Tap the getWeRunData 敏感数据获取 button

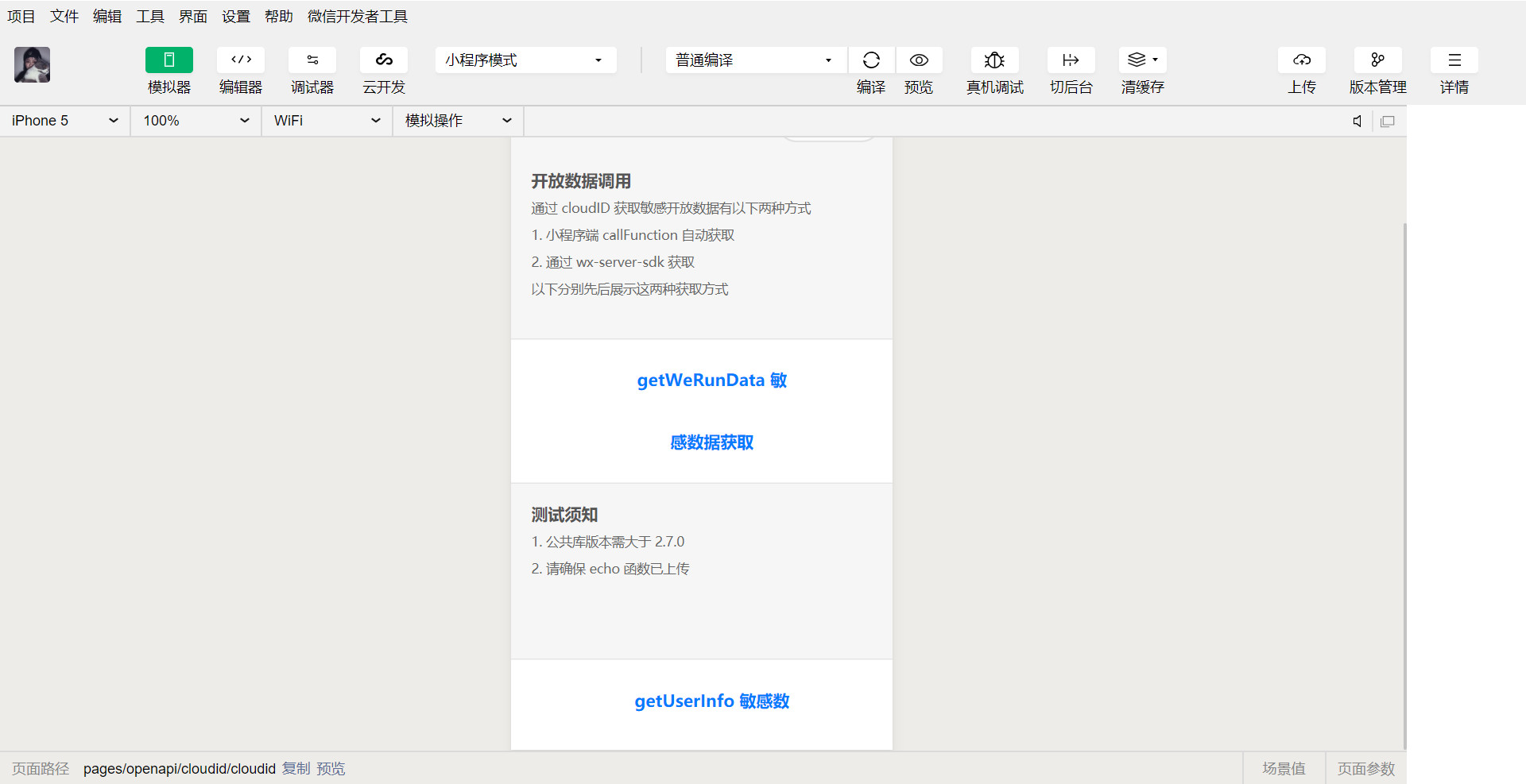[x=702, y=411]
